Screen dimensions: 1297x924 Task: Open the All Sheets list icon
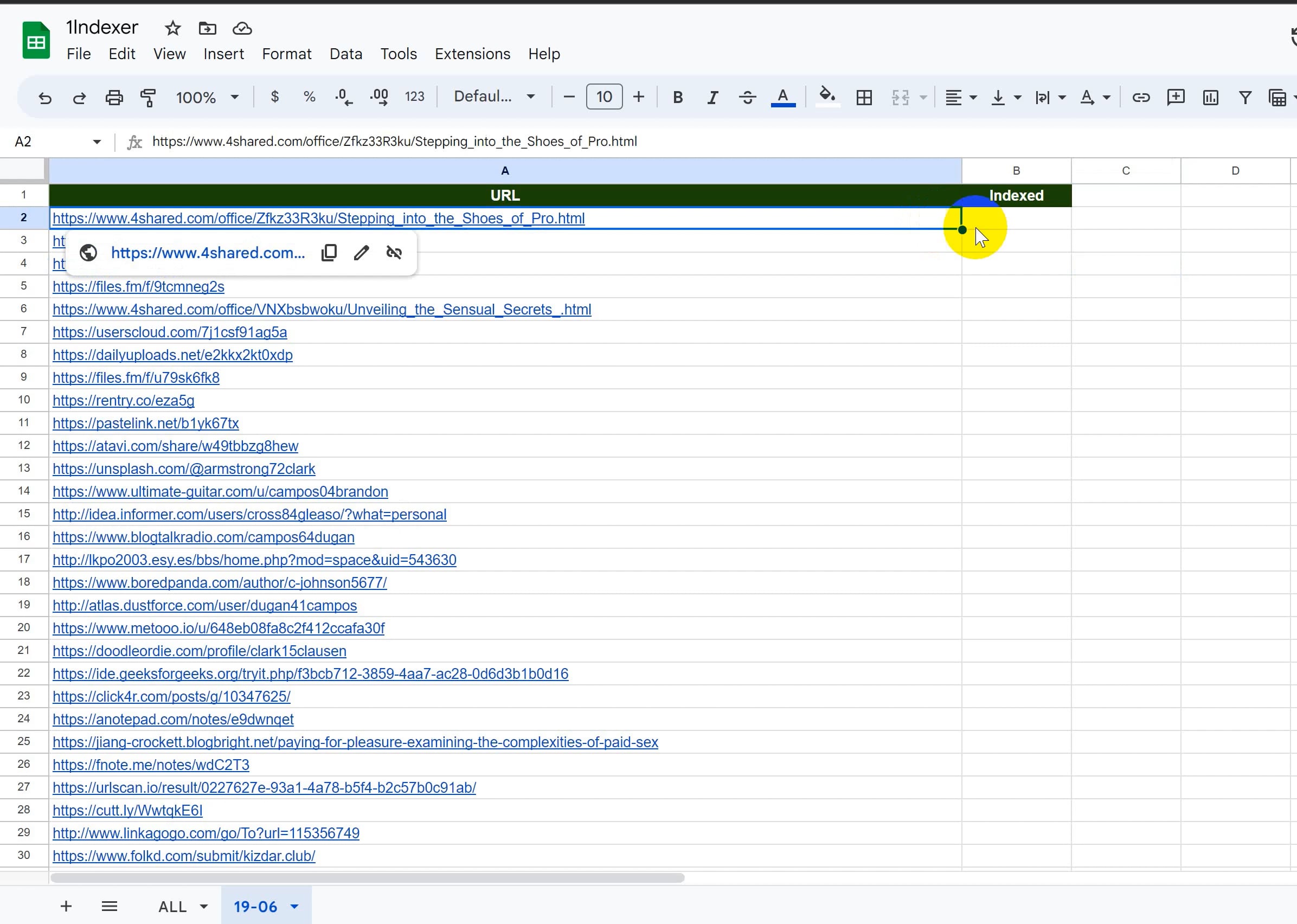tap(109, 906)
